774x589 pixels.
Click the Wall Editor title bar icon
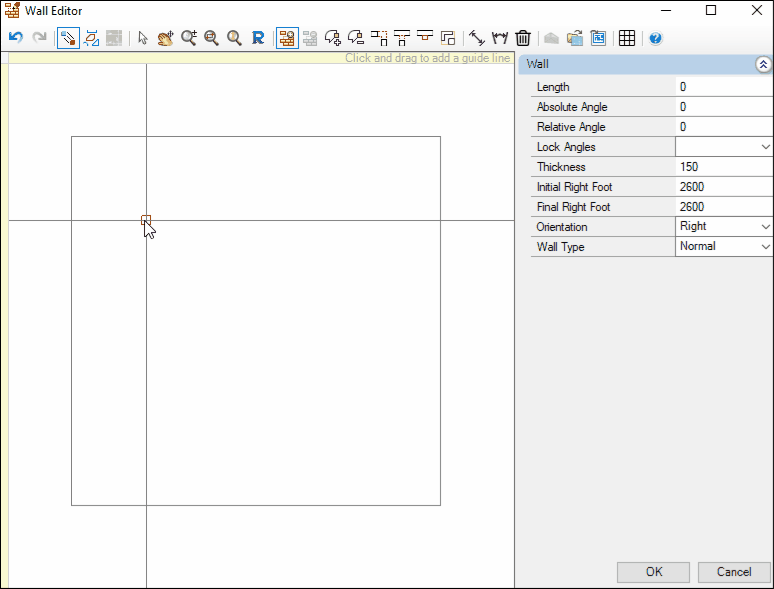point(12,10)
